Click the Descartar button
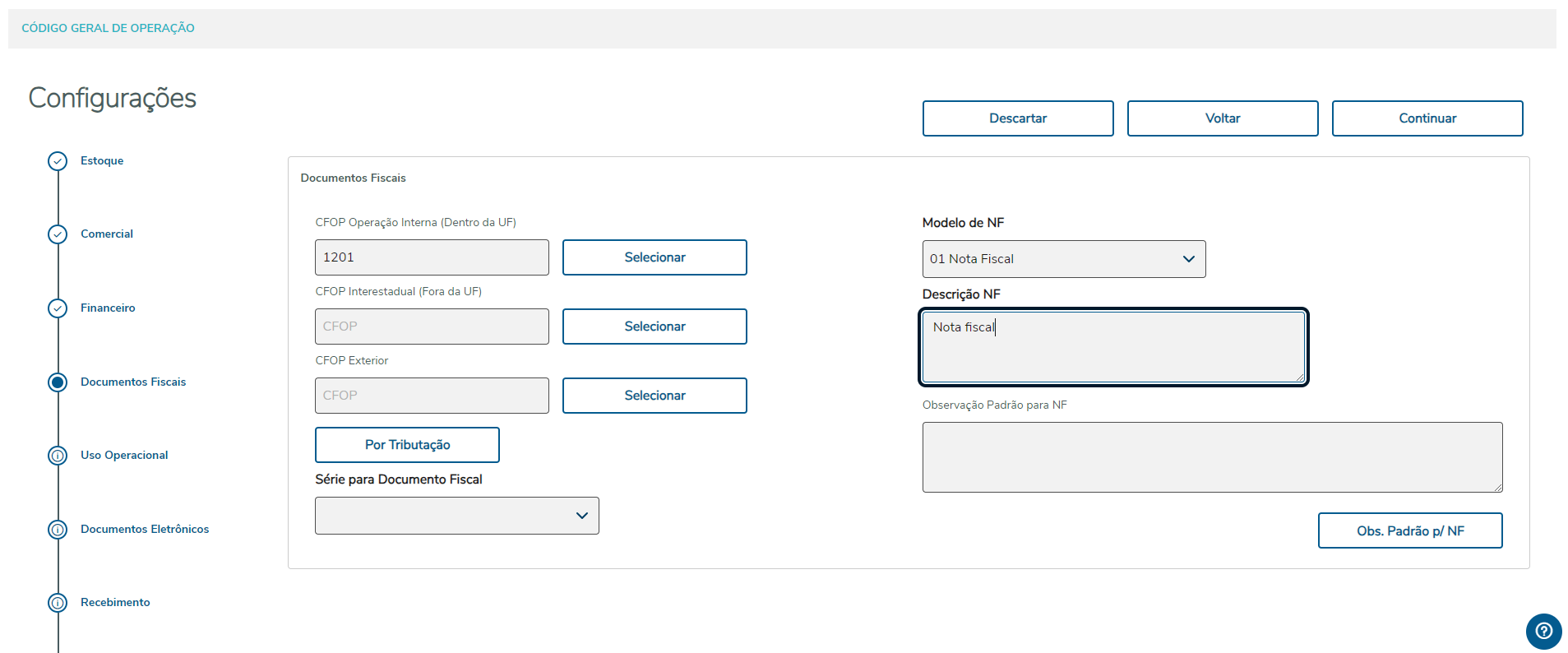Image resolution: width=1568 pixels, height=653 pixels. pos(1017,118)
